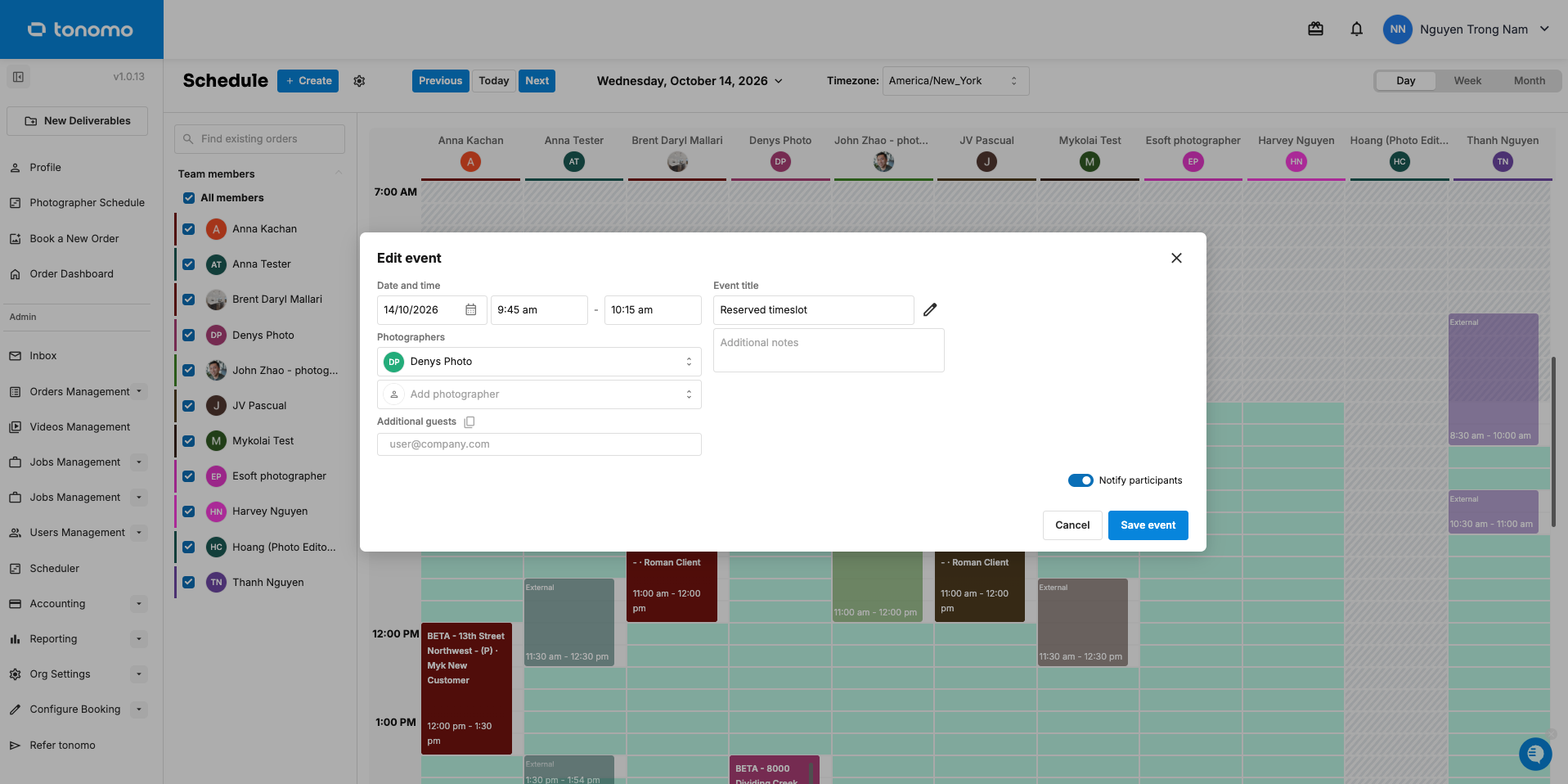Open the chat support bubble

pyautogui.click(x=1534, y=754)
